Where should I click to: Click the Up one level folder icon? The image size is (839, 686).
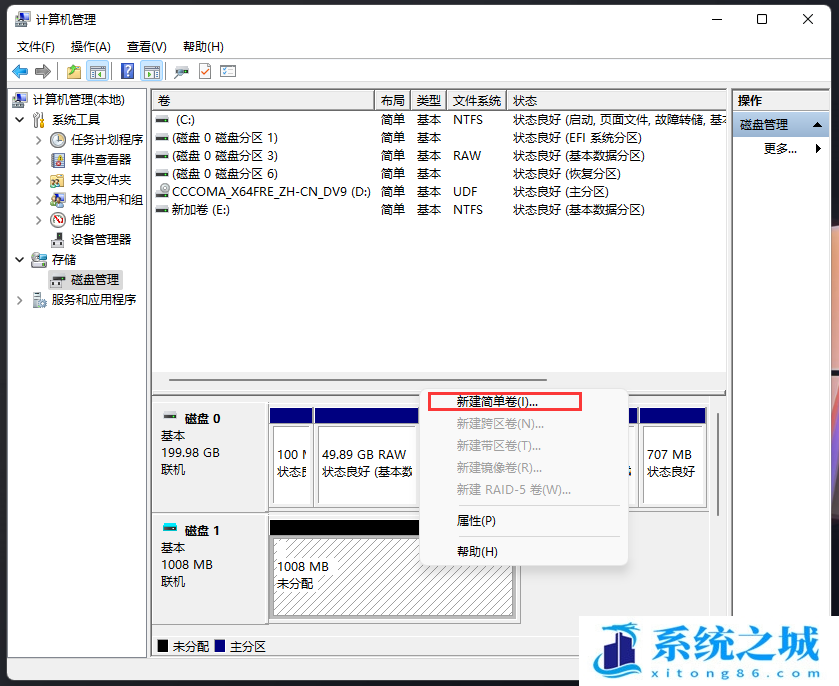(74, 71)
